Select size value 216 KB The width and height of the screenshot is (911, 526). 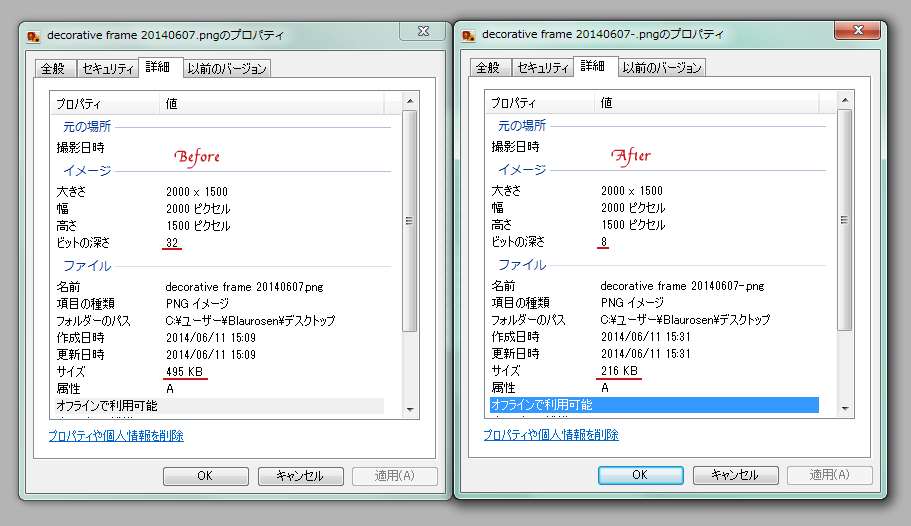pyautogui.click(x=619, y=371)
